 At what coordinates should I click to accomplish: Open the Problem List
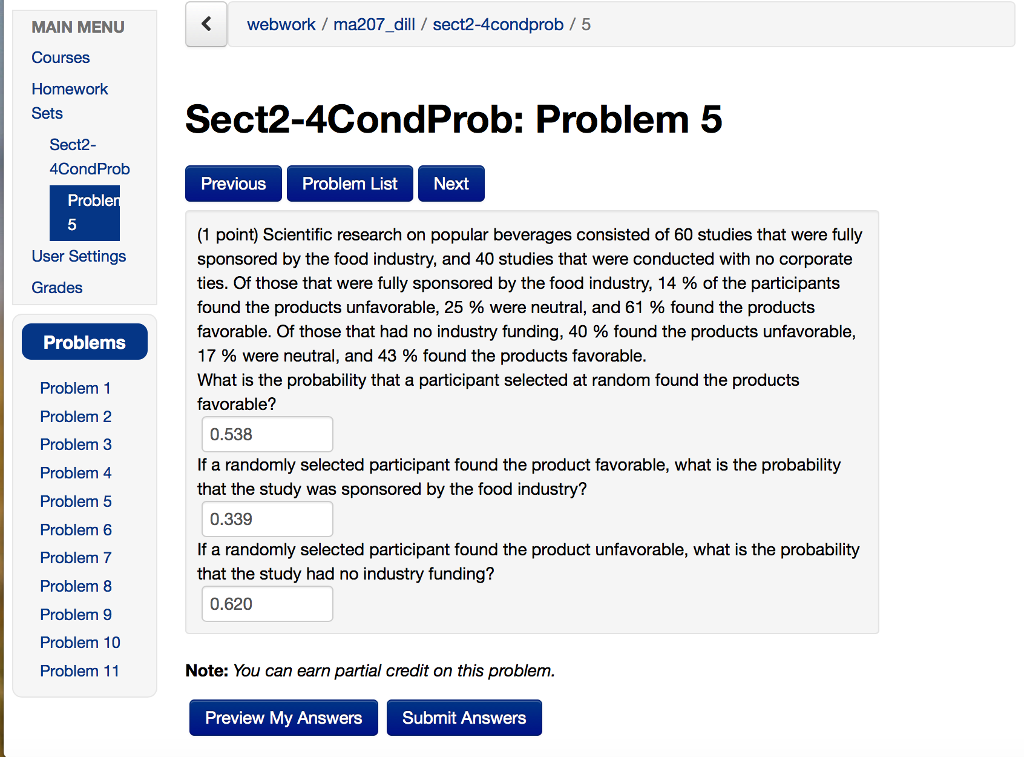click(349, 183)
